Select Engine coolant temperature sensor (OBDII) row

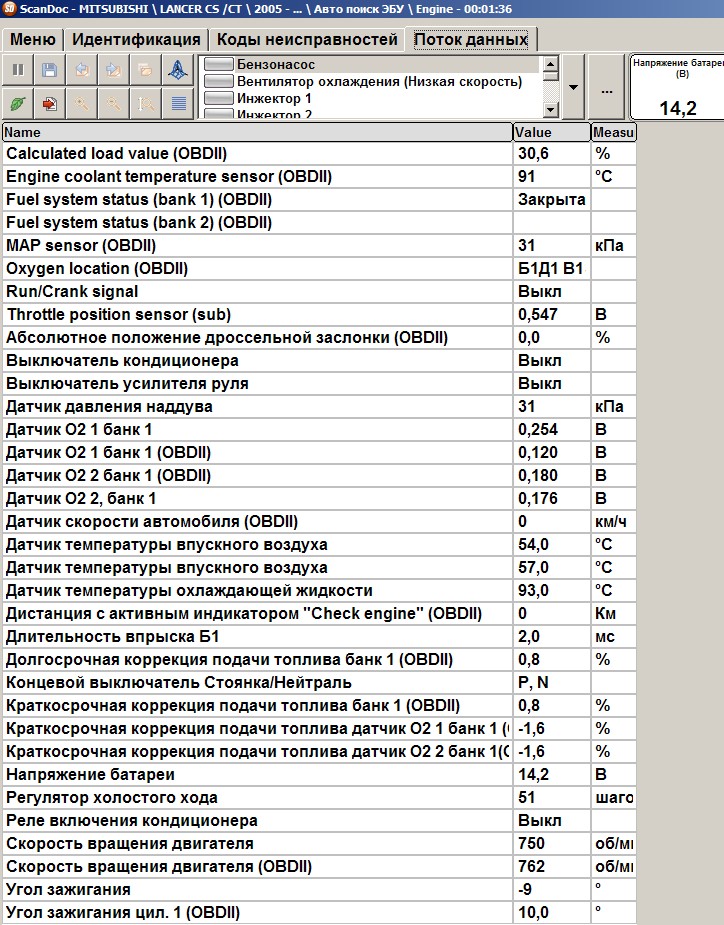pos(319,176)
